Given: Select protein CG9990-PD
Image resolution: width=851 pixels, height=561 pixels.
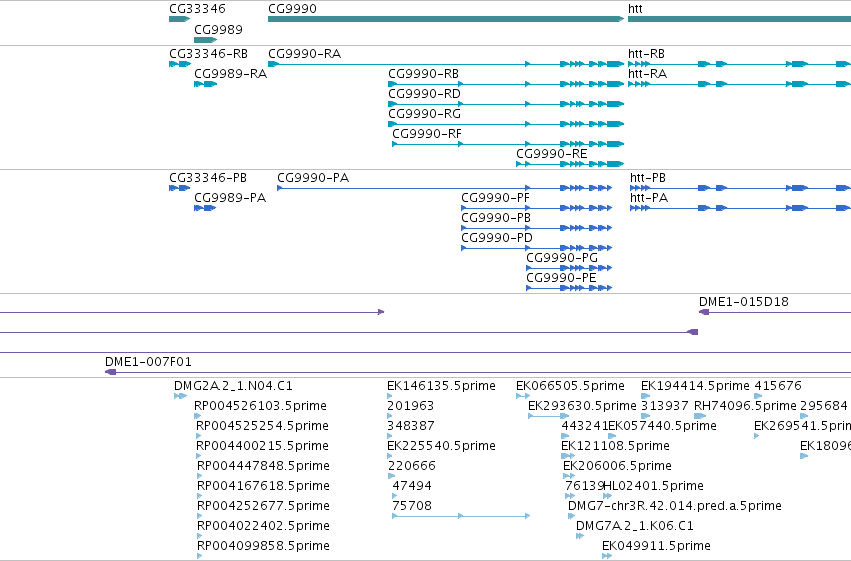Looking at the screenshot, I should [x=497, y=238].
